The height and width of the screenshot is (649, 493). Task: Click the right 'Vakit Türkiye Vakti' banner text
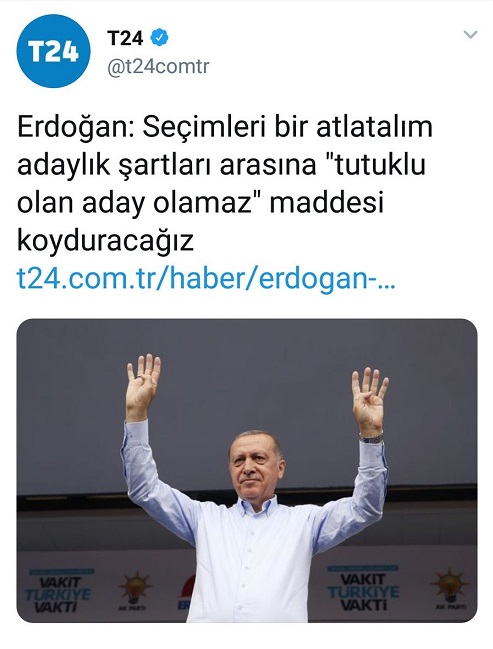pyautogui.click(x=363, y=590)
